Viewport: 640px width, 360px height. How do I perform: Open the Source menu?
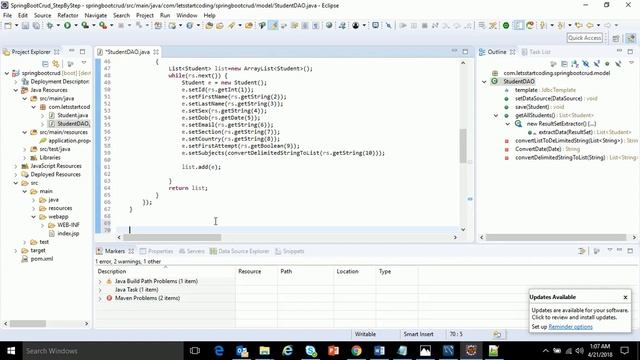click(42, 16)
